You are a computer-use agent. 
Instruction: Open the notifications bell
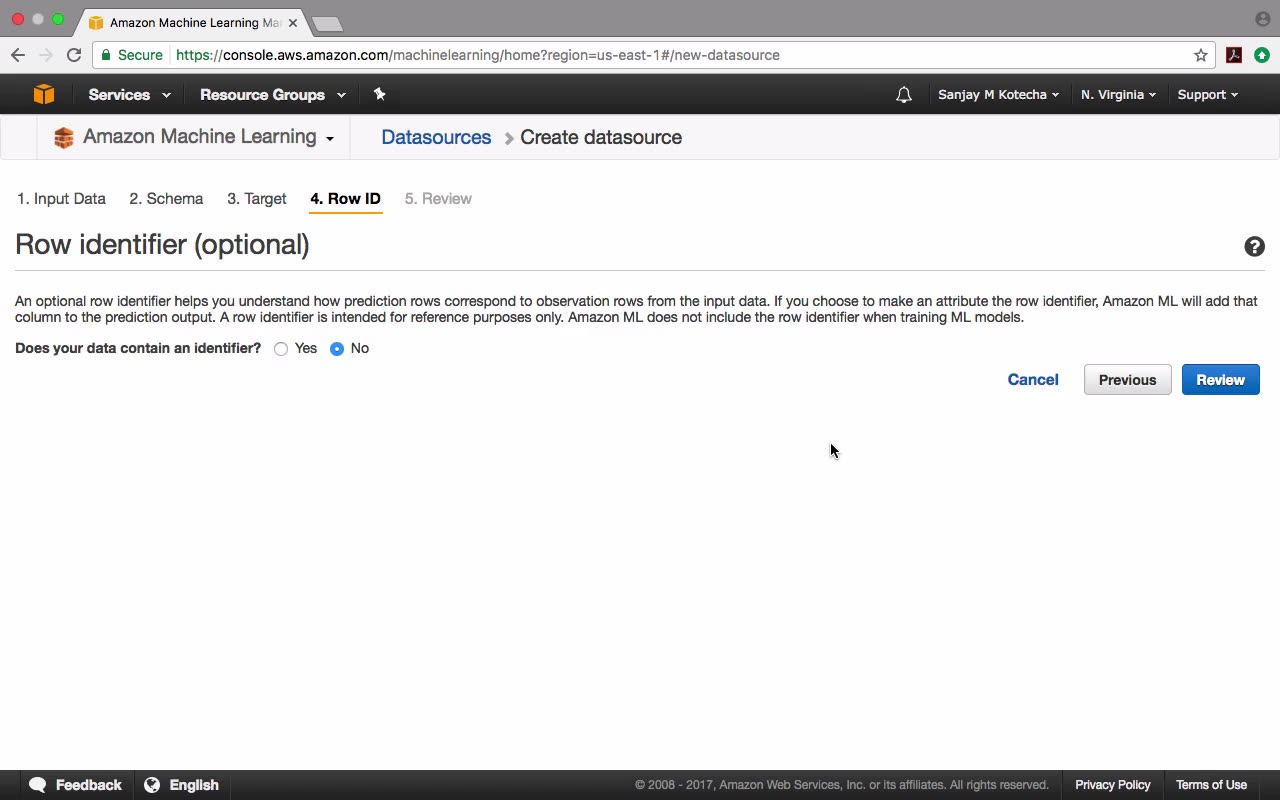coord(904,95)
